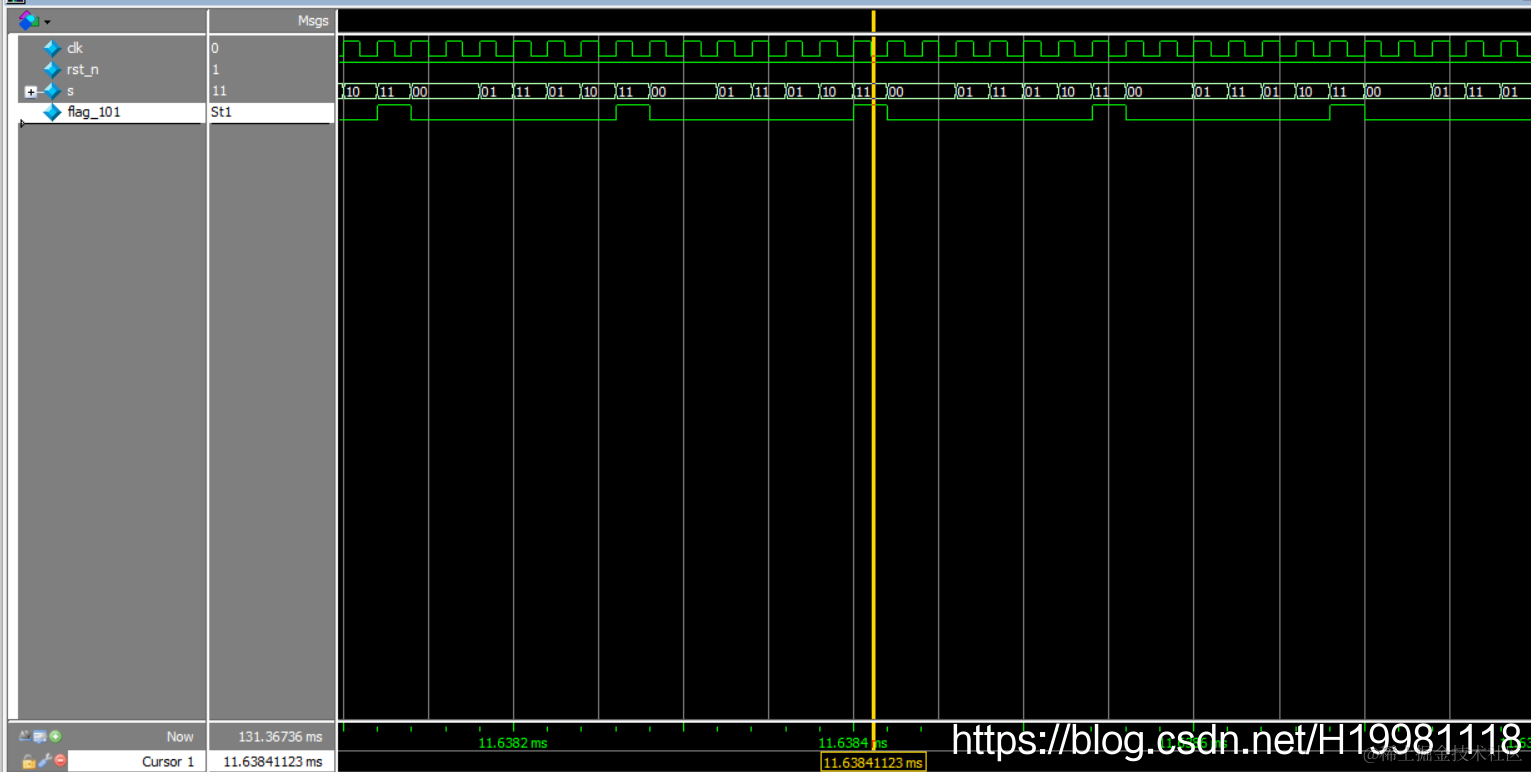Click the Cursor 1 time 11.63841123 ms field
Viewport: 1531px width, 772px height.
(272, 761)
